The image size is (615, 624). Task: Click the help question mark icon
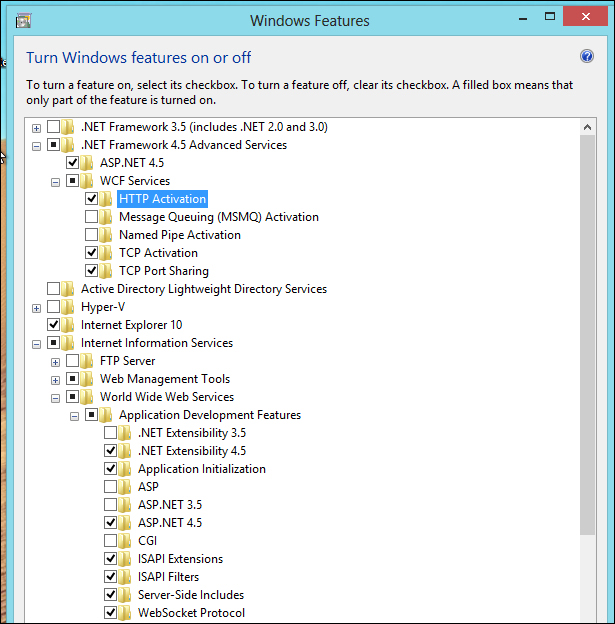tap(587, 57)
